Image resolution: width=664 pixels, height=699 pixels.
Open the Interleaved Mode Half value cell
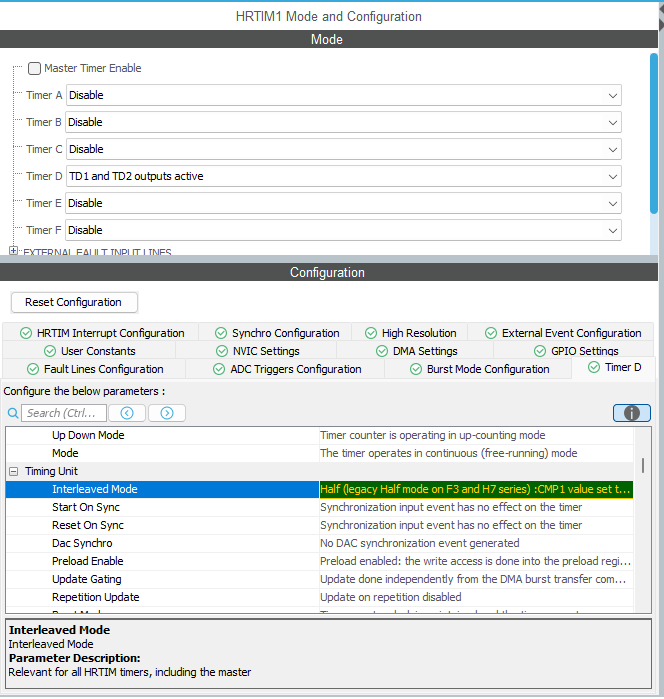point(476,489)
